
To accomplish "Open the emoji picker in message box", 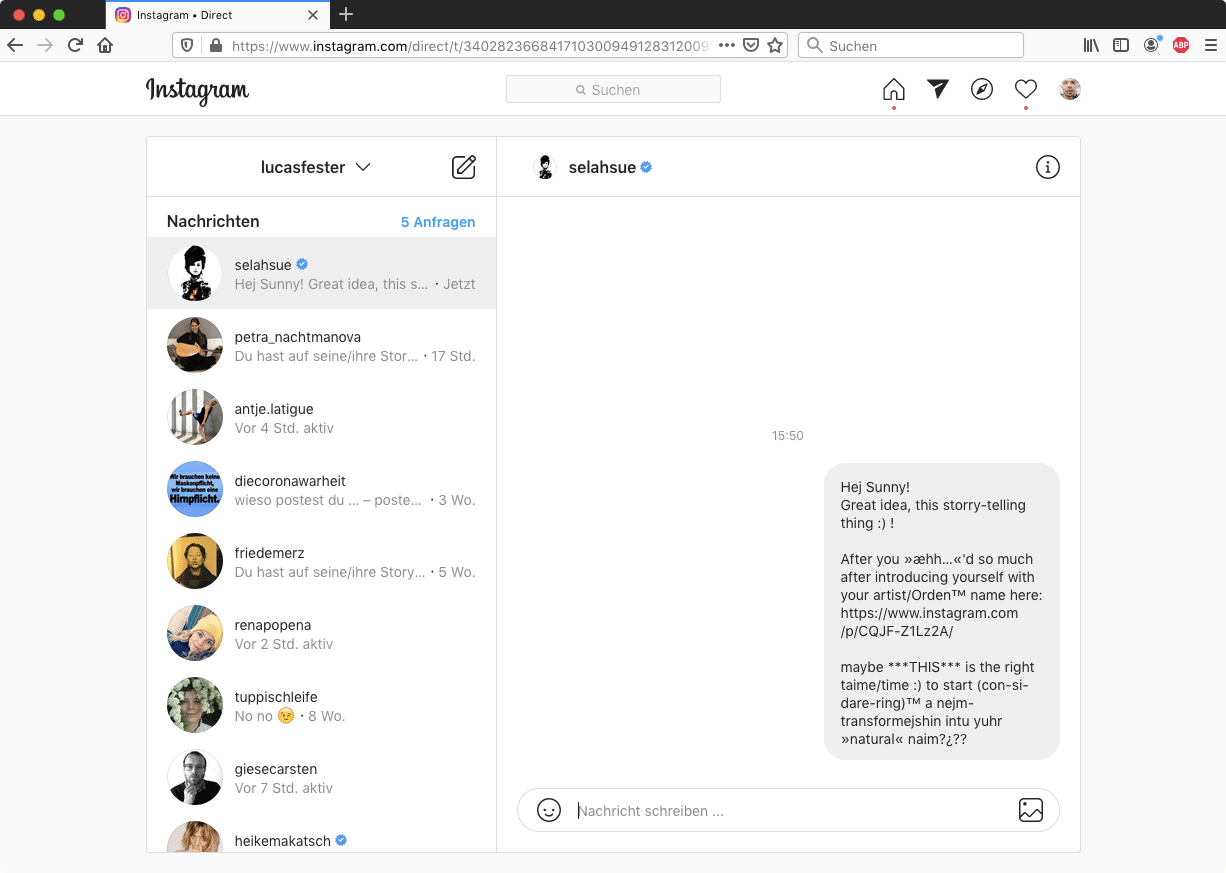I will pyautogui.click(x=549, y=810).
